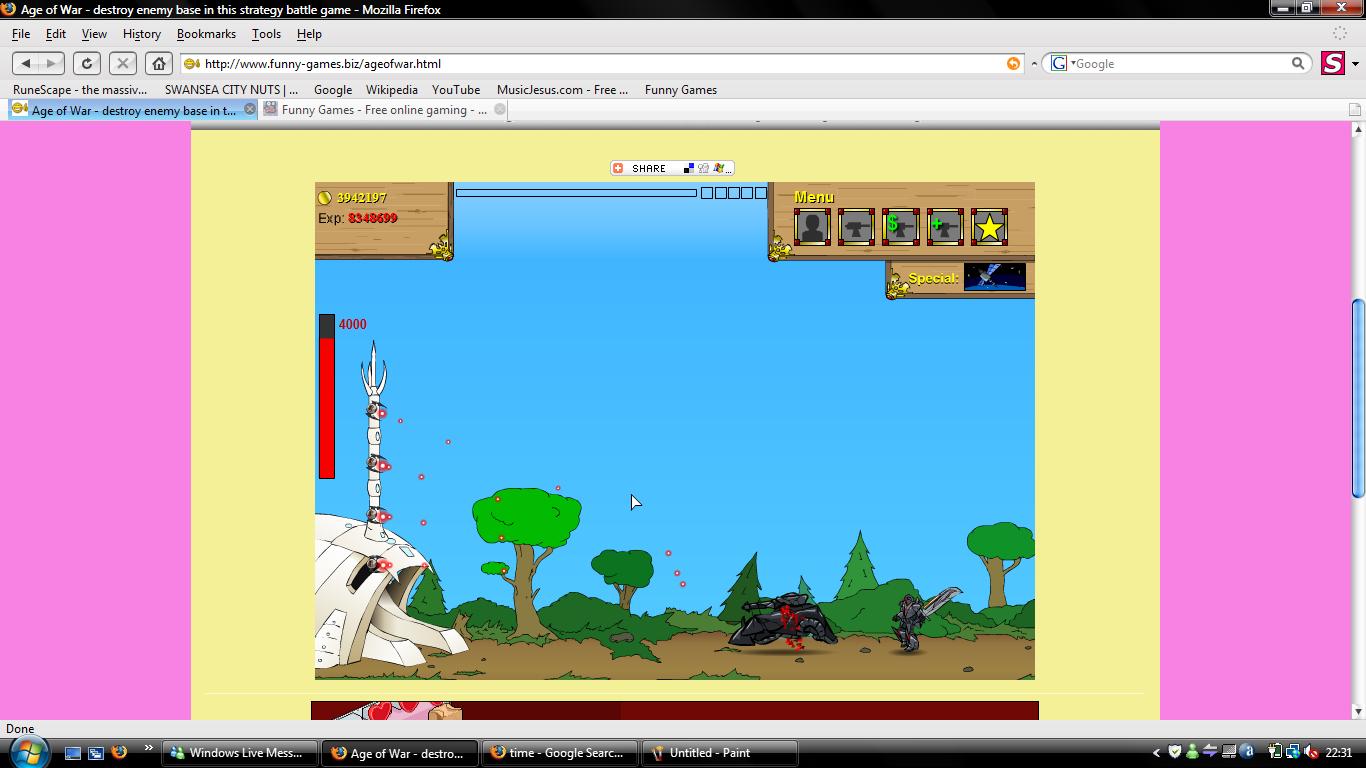Click the red base health bar
The width and height of the screenshot is (1366, 768).
point(327,397)
